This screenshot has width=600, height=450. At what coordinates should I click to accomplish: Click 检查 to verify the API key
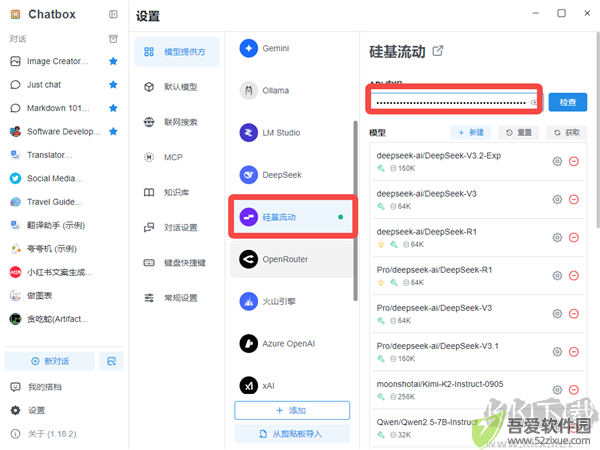[x=568, y=102]
